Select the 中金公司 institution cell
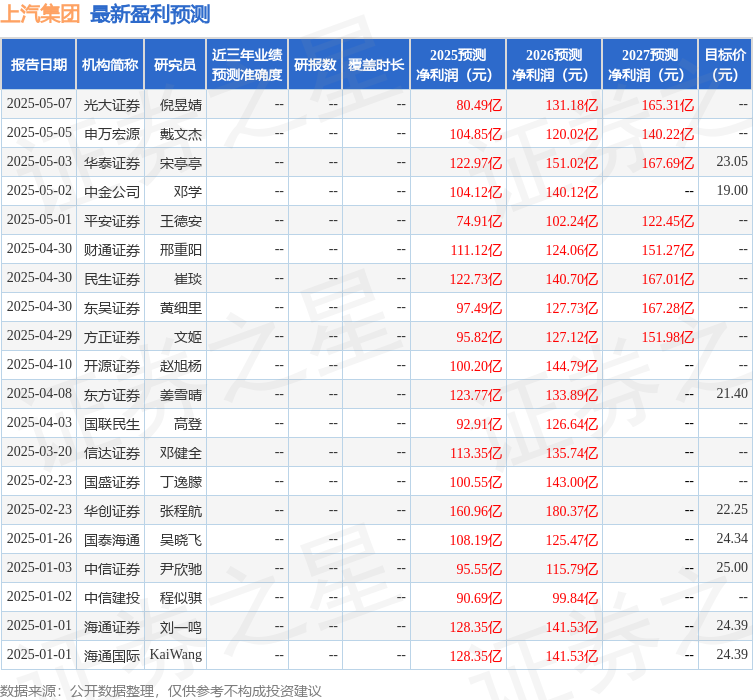753x700 pixels. (112, 192)
